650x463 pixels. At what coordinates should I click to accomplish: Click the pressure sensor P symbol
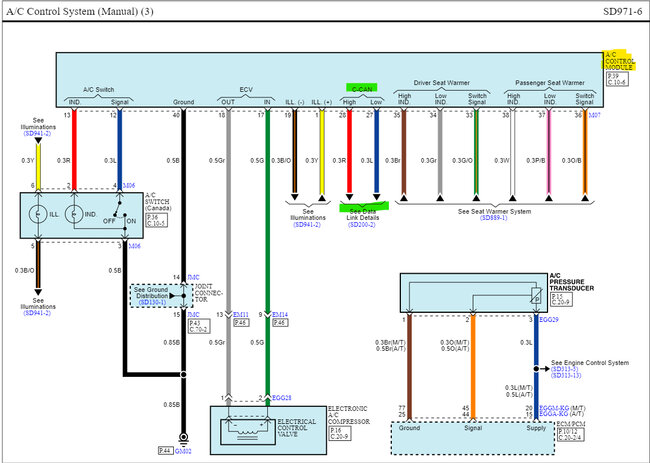click(536, 296)
